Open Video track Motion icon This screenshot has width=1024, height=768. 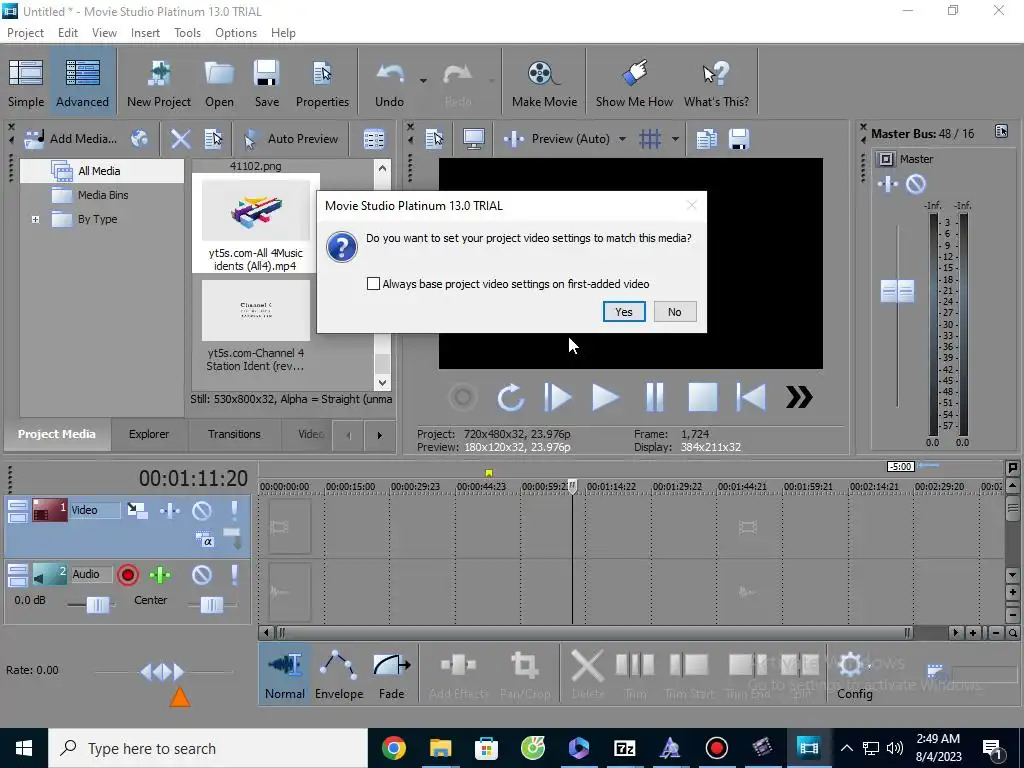[x=137, y=510]
